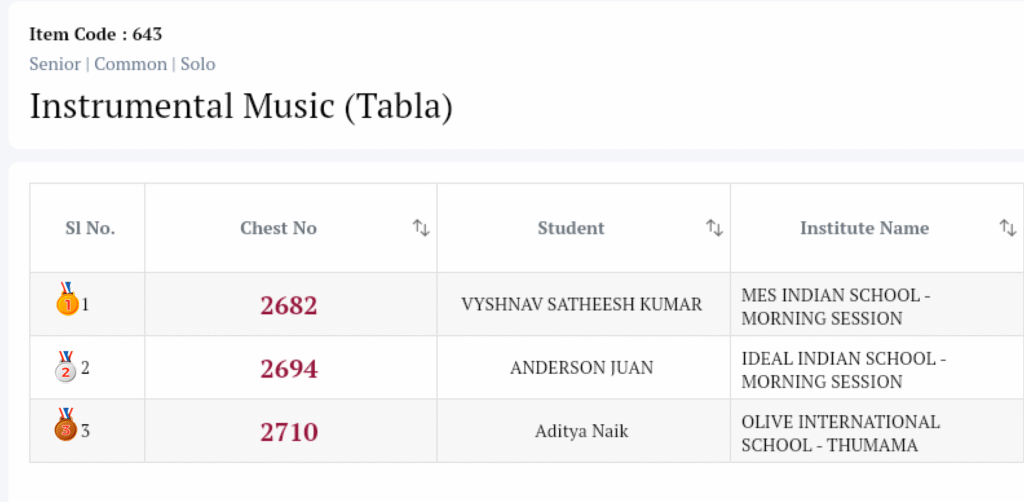Open the Senior category link
Image resolution: width=1024 pixels, height=502 pixels.
55,64
